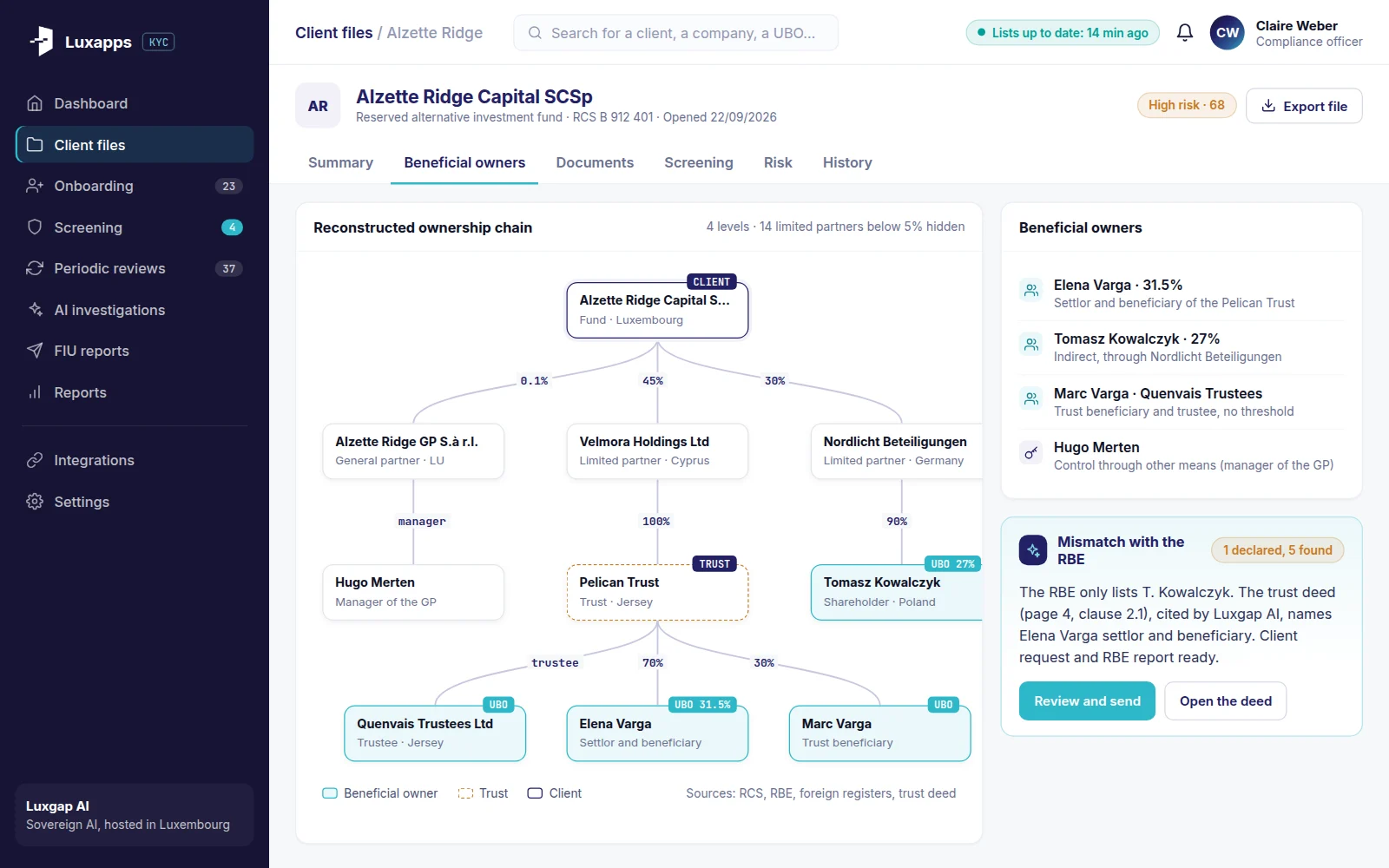Select the History tab
1389x868 pixels.
point(847,162)
